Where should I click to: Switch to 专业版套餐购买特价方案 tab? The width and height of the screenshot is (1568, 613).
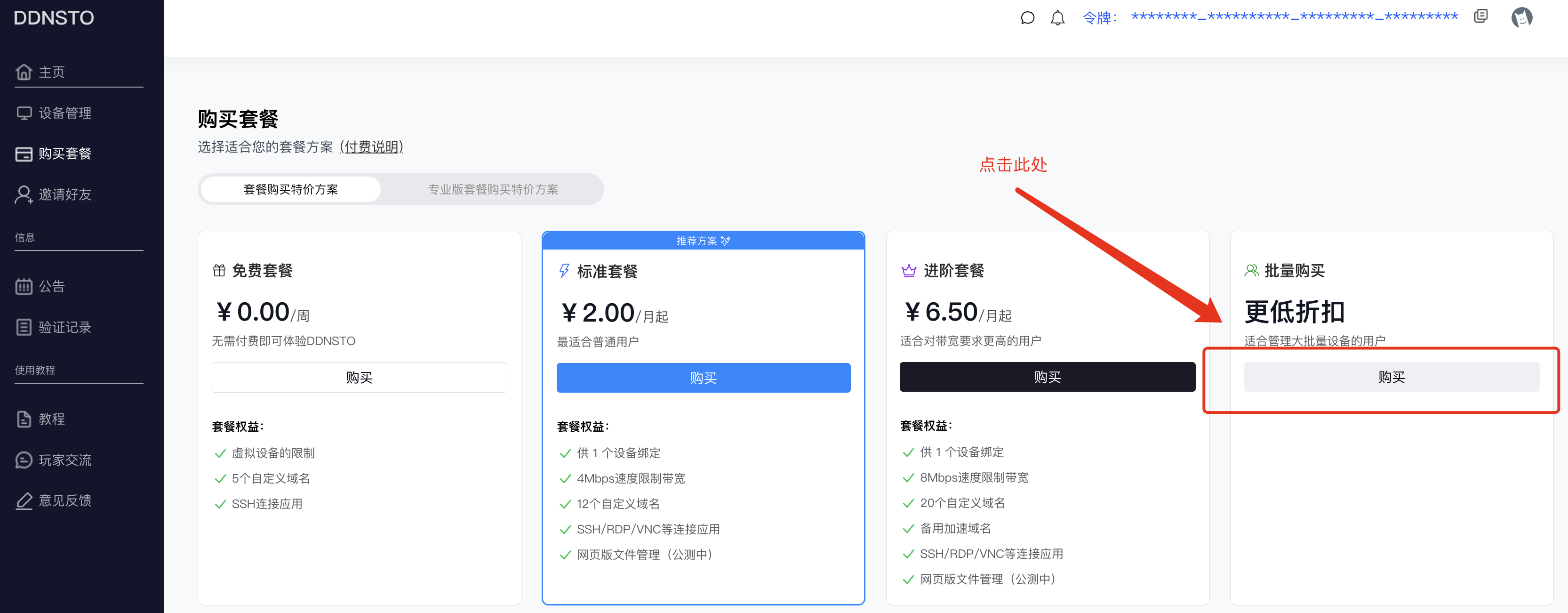point(492,189)
